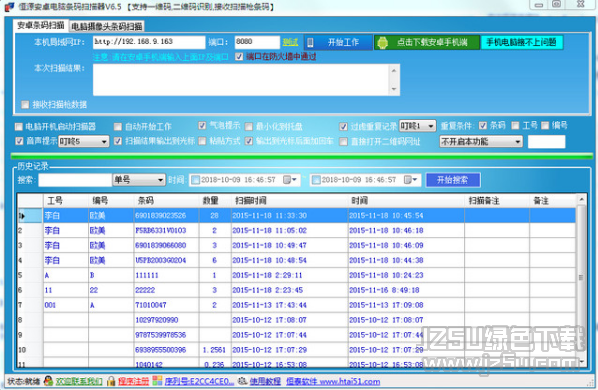Click the 工号 column header

pos(66,201)
